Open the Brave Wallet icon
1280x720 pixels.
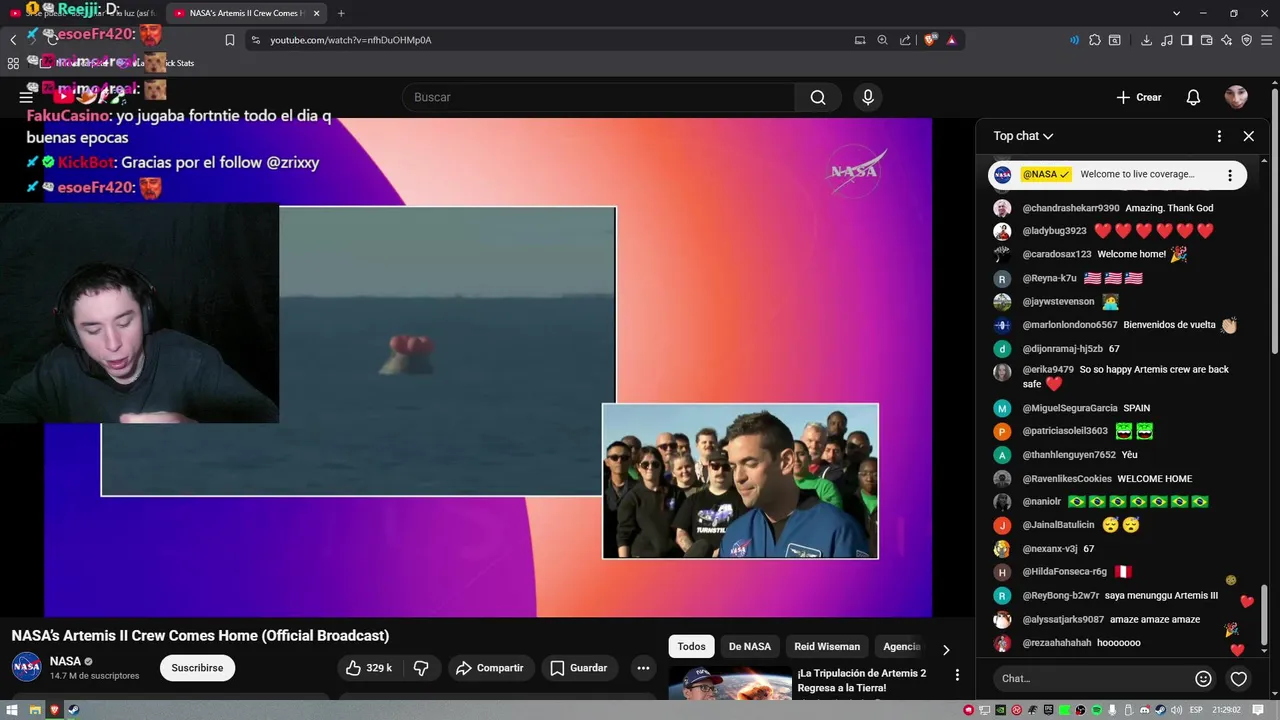coord(1206,40)
